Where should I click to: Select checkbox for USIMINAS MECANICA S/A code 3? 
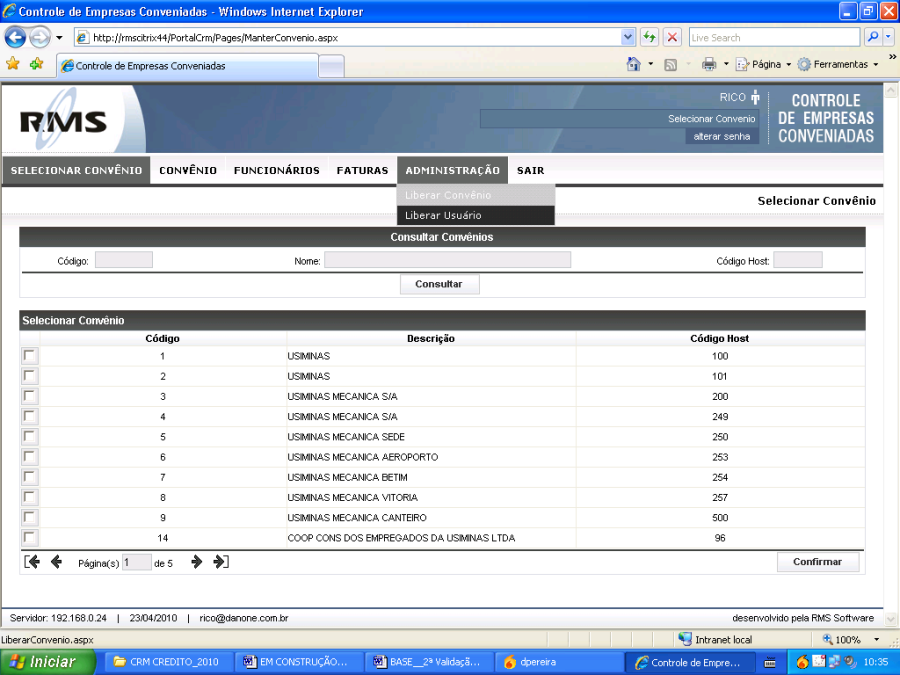tap(29, 396)
